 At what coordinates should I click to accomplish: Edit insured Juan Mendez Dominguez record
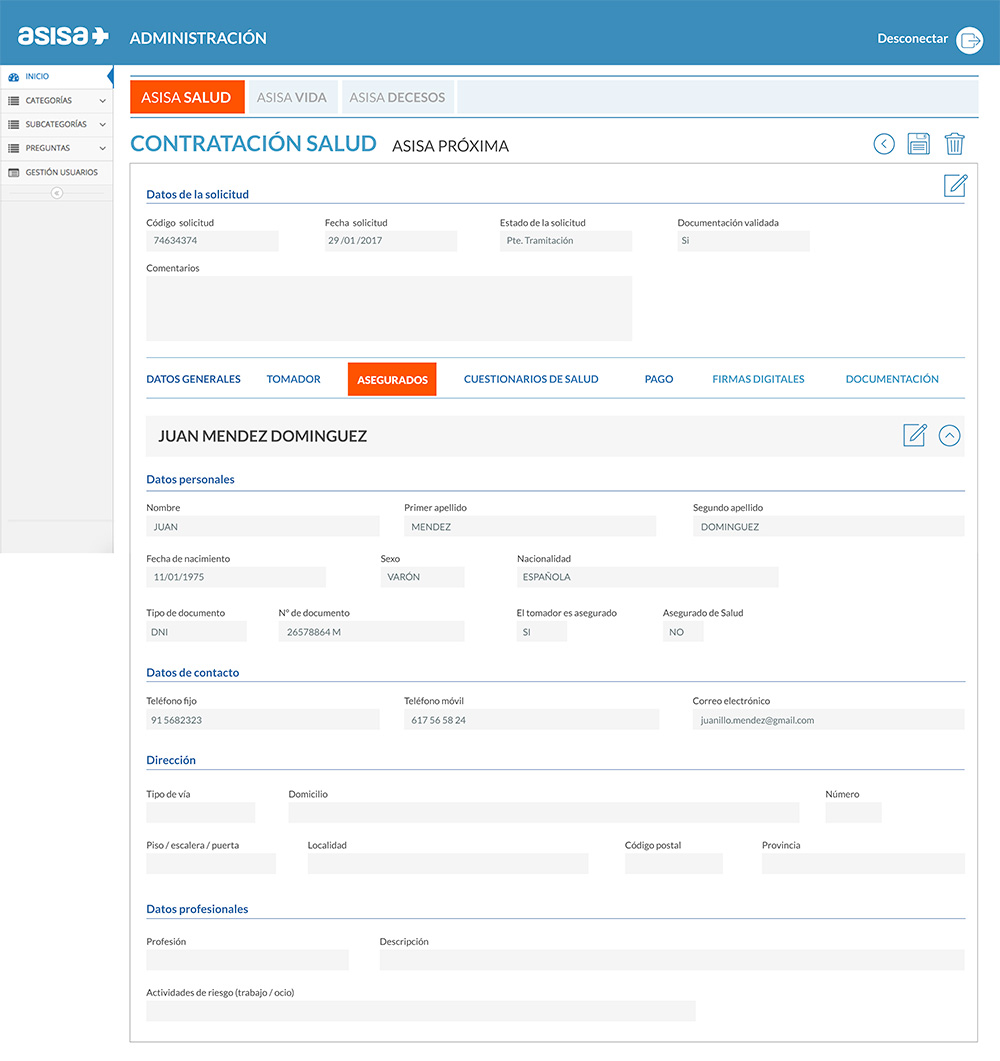click(914, 435)
